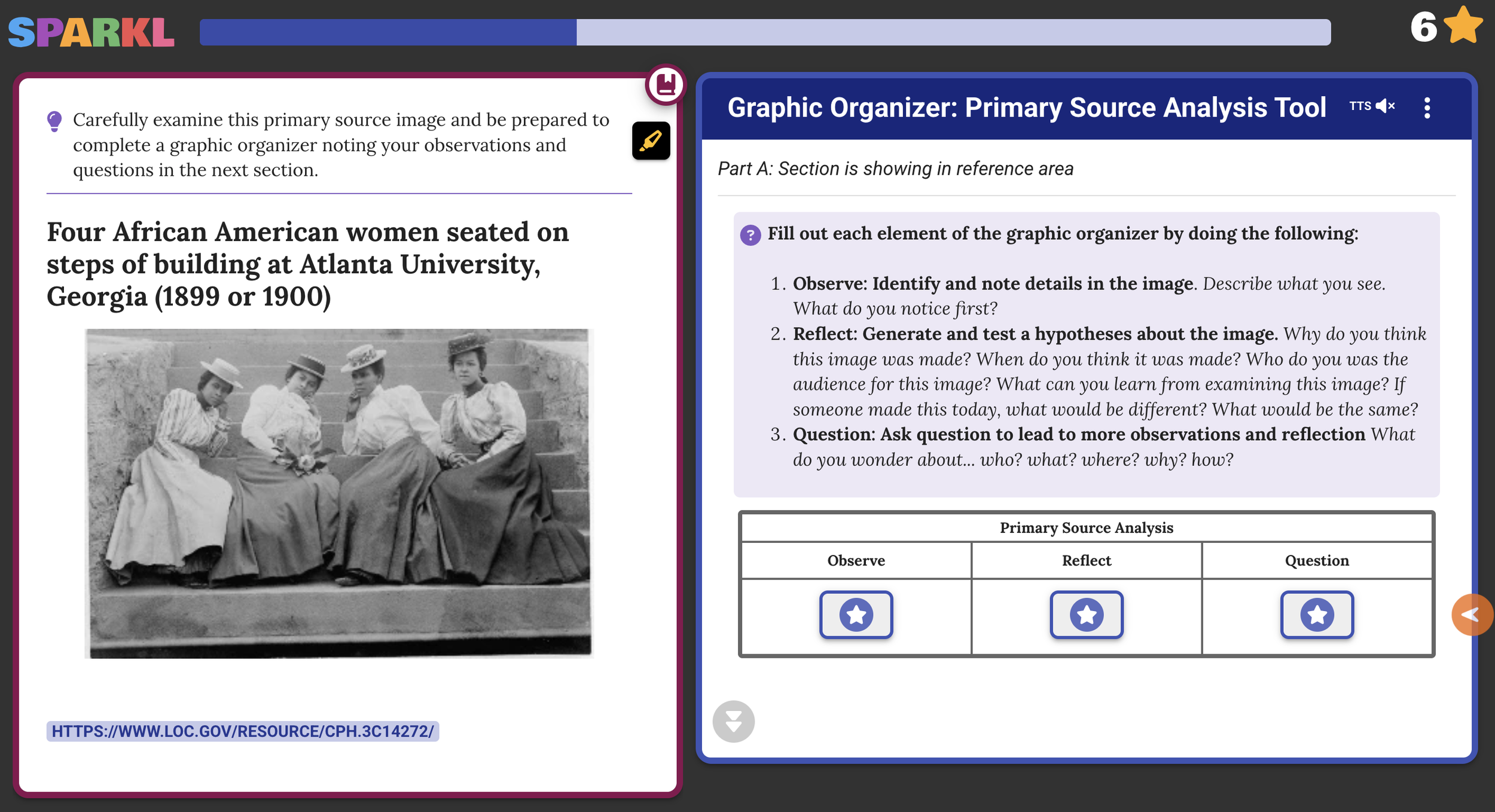
Task: Toggle TTS text-to-speech audio
Action: (x=1372, y=106)
